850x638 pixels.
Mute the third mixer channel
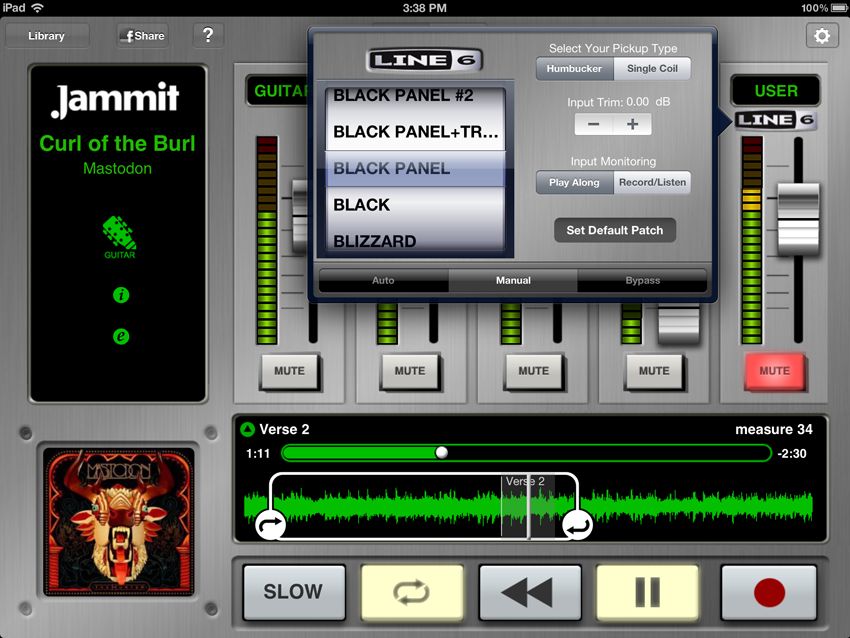coord(533,371)
